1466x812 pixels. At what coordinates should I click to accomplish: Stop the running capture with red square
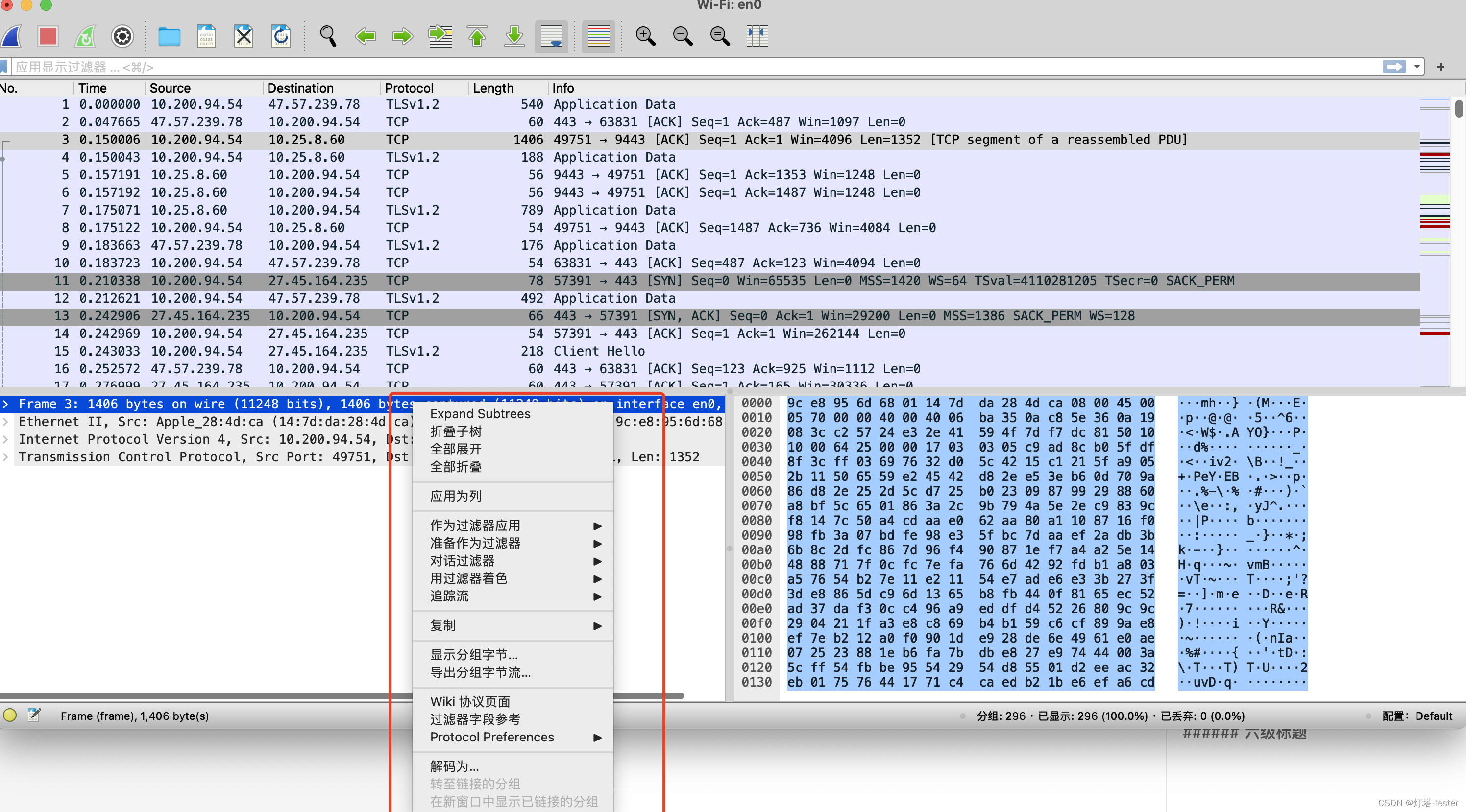click(48, 36)
